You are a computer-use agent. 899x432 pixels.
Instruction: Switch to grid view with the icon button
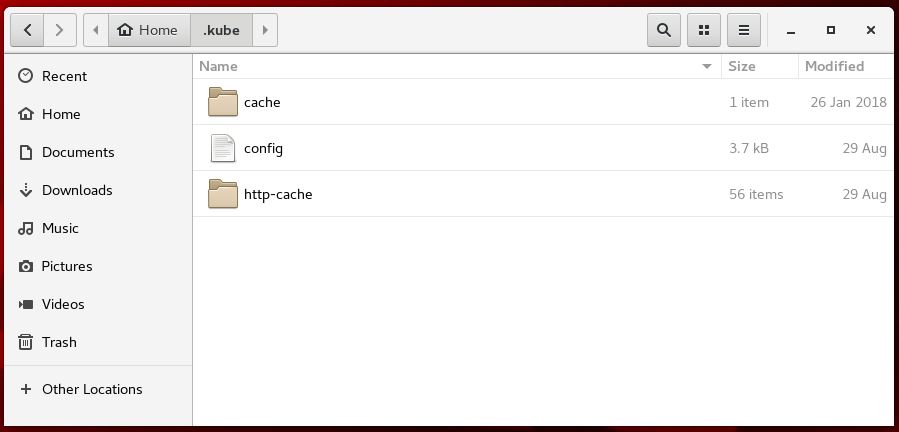pos(704,30)
